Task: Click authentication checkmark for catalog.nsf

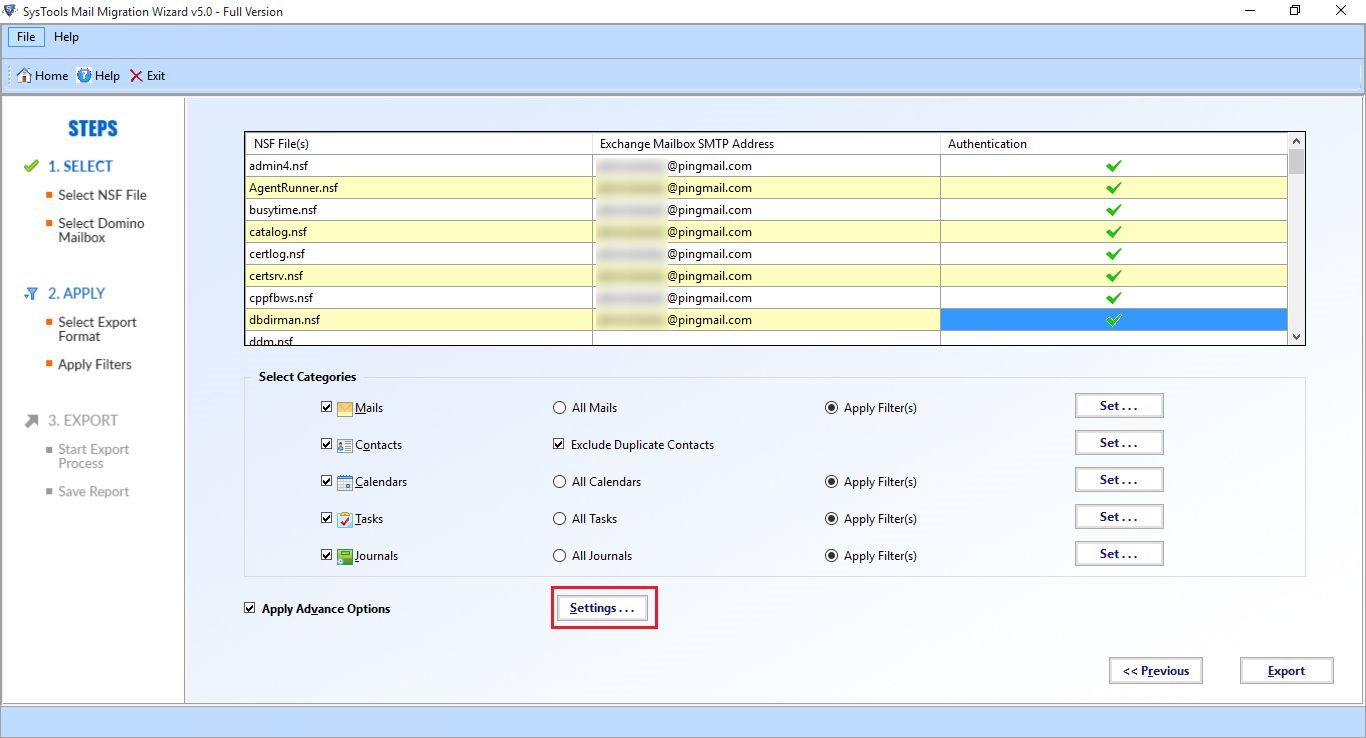Action: [1113, 232]
